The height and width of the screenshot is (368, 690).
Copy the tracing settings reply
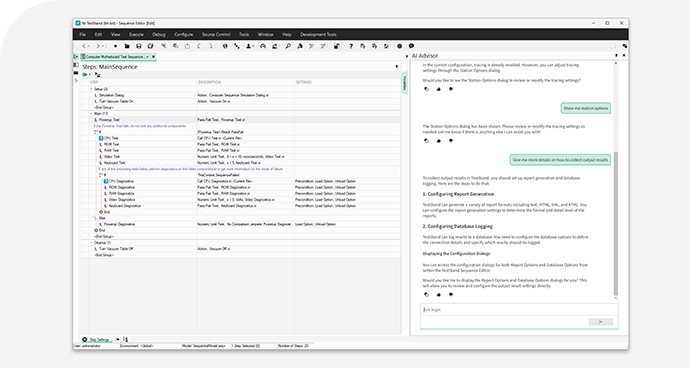click(x=426, y=89)
